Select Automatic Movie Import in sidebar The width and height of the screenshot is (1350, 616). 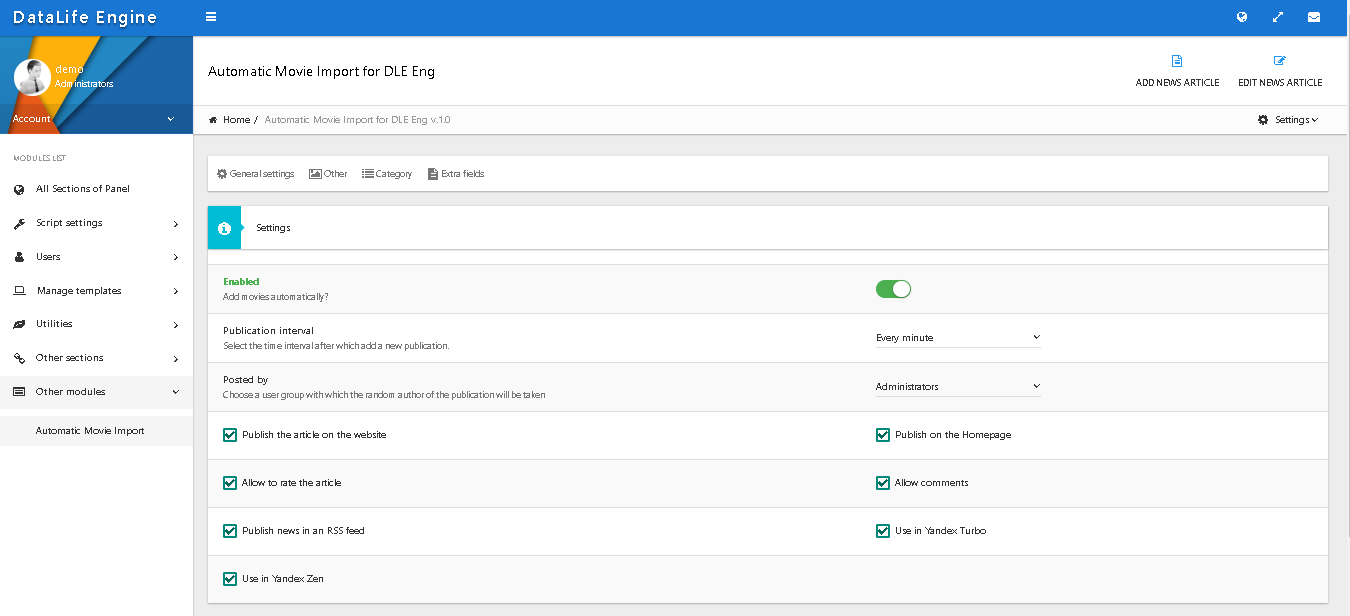(96, 431)
